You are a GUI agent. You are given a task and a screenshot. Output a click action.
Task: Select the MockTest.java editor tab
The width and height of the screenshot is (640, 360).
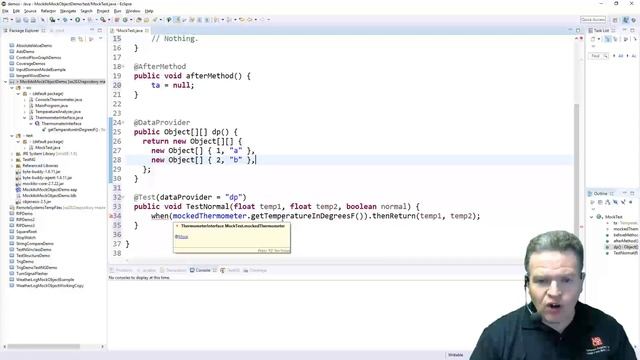click(130, 31)
